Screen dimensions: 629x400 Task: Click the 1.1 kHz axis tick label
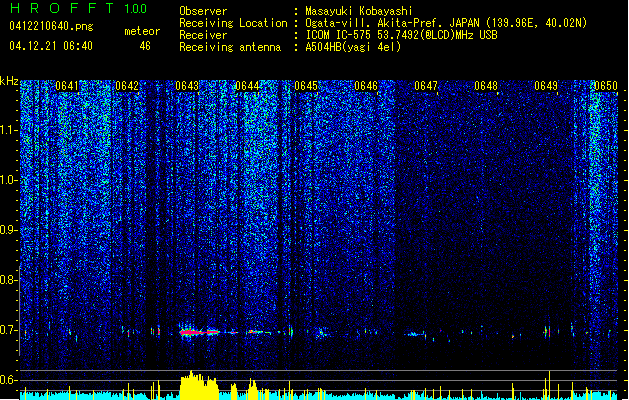click(x=9, y=130)
